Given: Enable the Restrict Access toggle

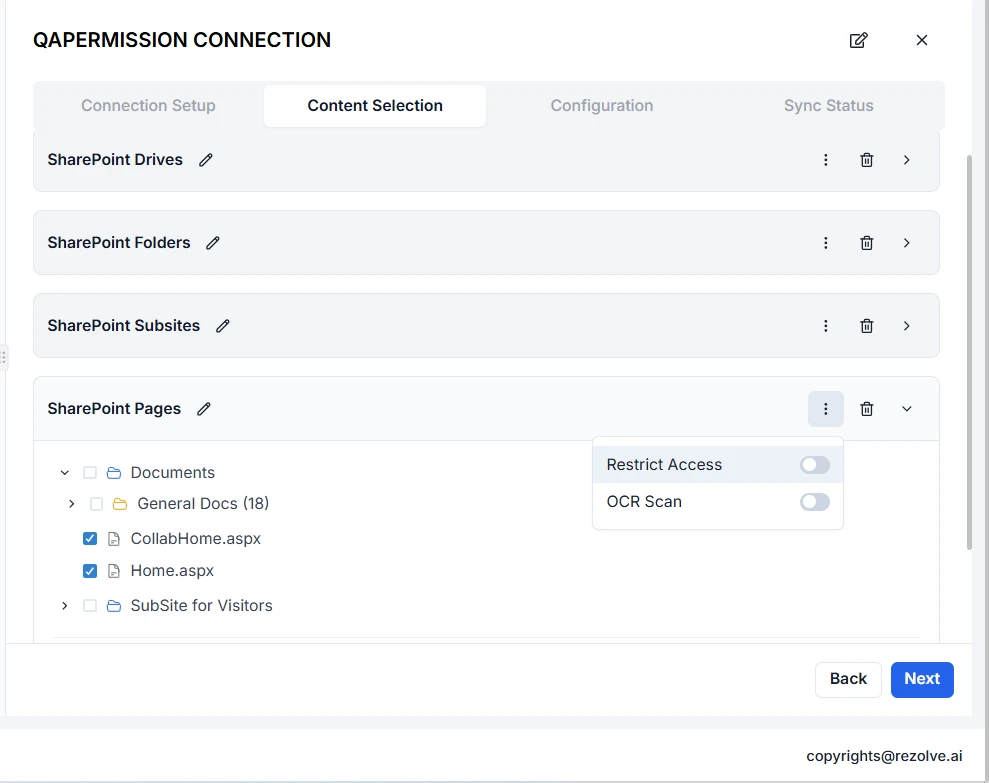Looking at the screenshot, I should [814, 465].
